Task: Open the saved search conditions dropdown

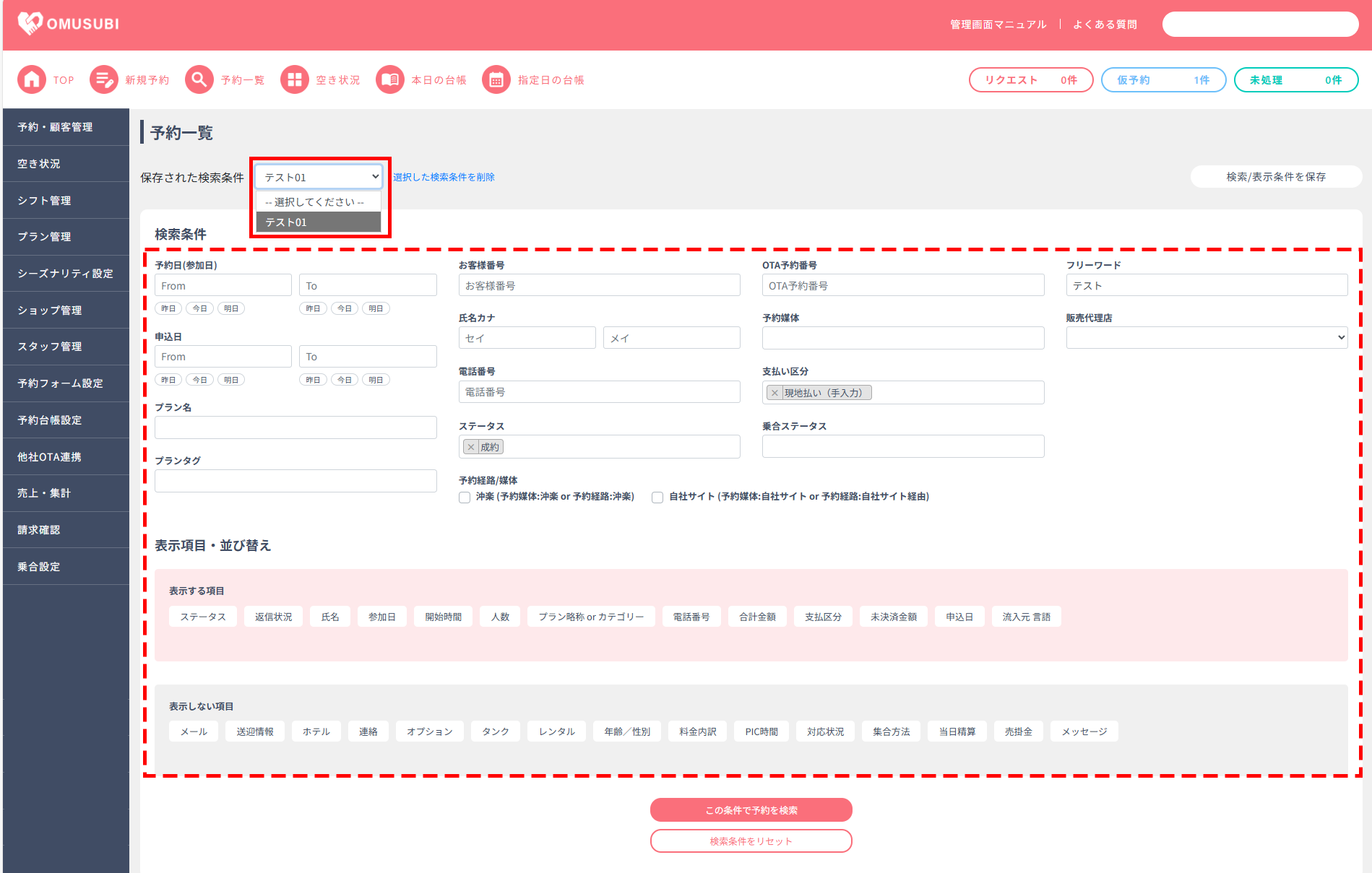Action: [x=319, y=177]
